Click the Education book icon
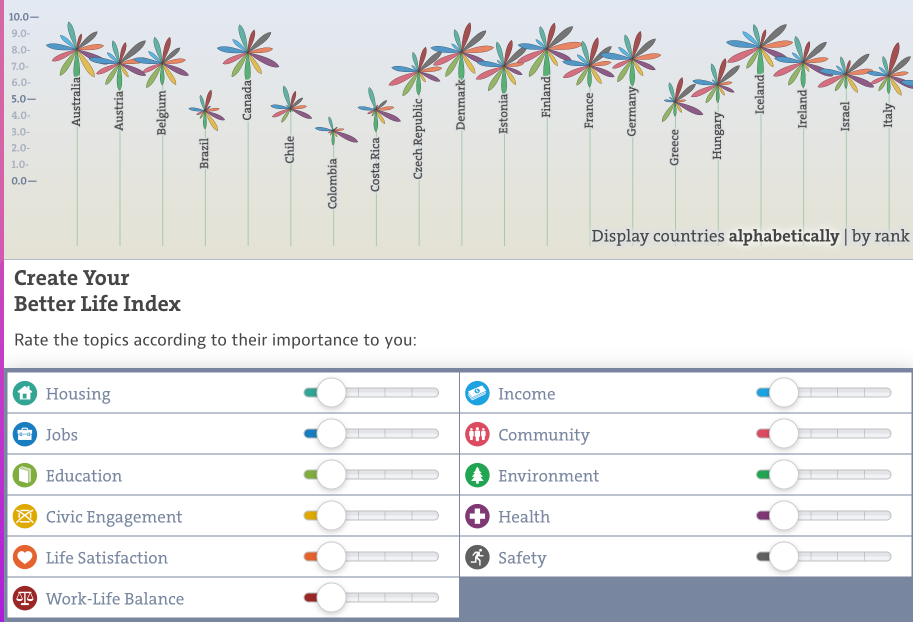Viewport: 913px width, 622px height. tap(25, 475)
